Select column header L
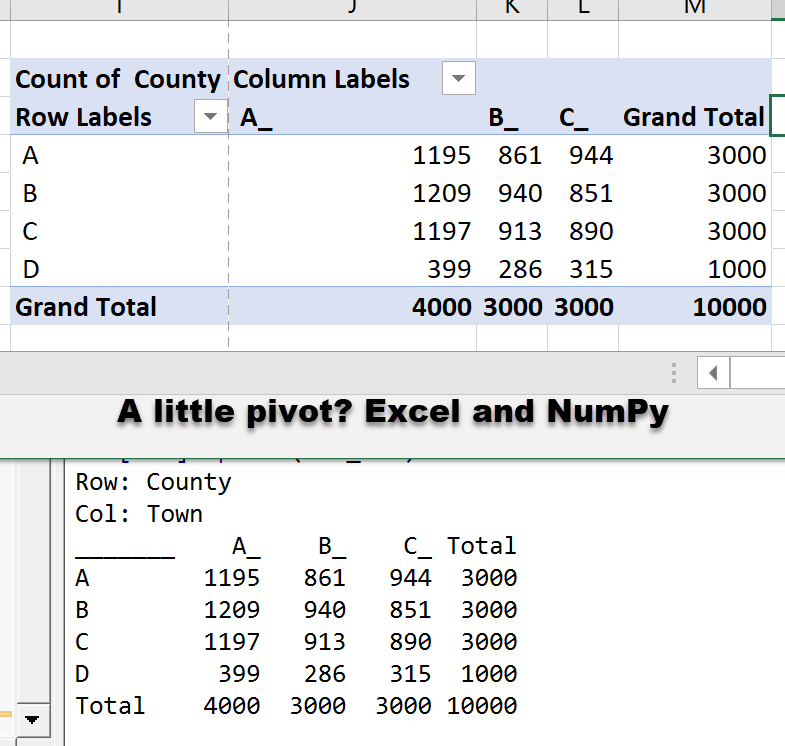 tap(583, 9)
